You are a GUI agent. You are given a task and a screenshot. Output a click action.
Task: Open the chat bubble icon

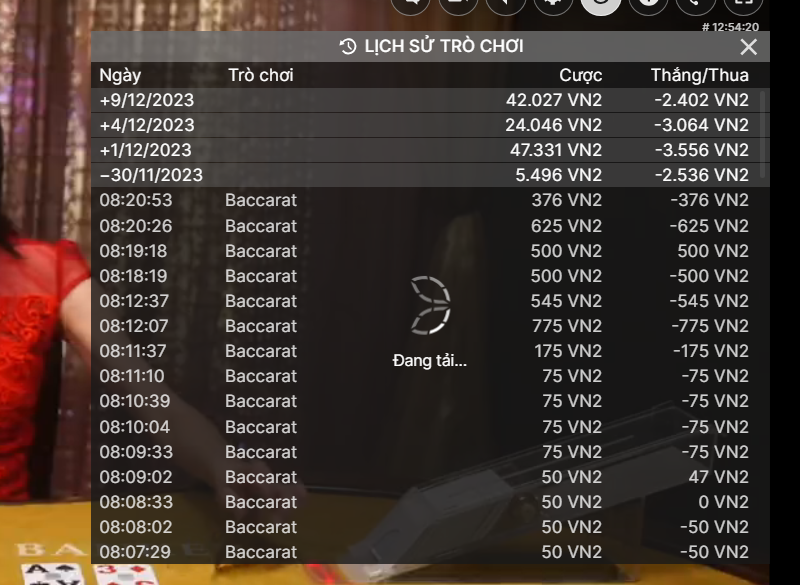(411, 4)
